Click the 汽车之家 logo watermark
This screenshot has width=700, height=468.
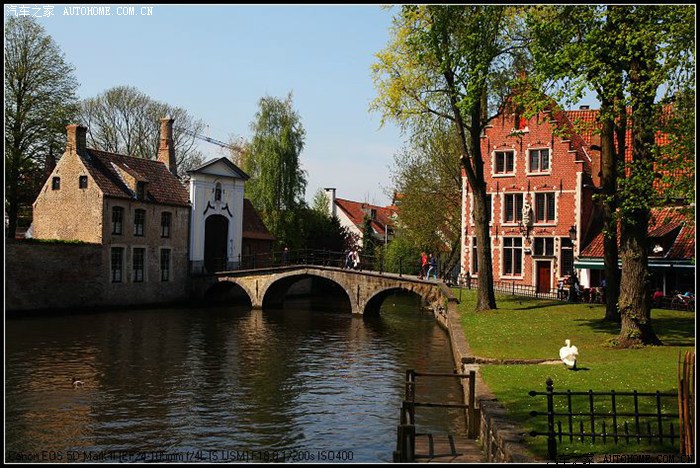[x=30, y=11]
